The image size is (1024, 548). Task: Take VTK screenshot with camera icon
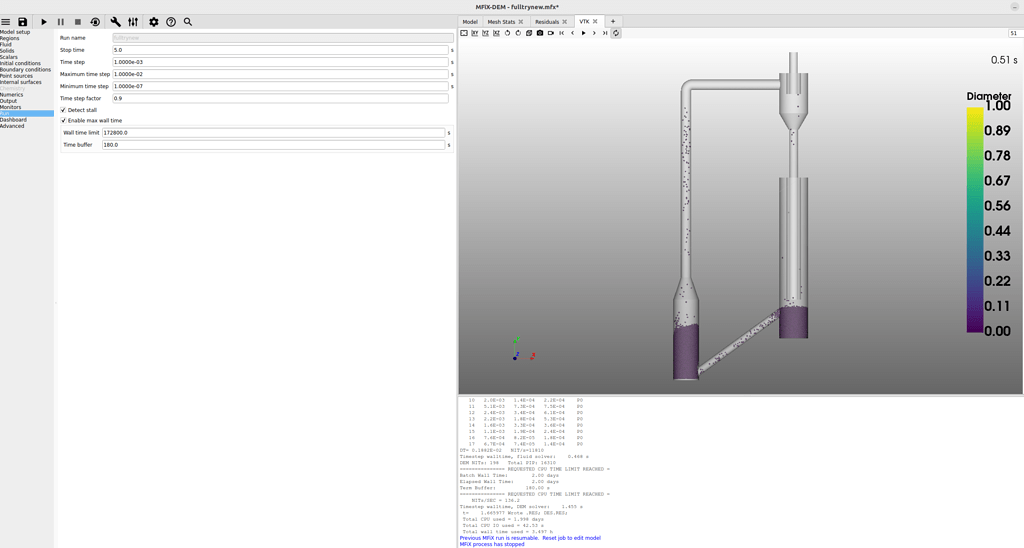tap(540, 33)
